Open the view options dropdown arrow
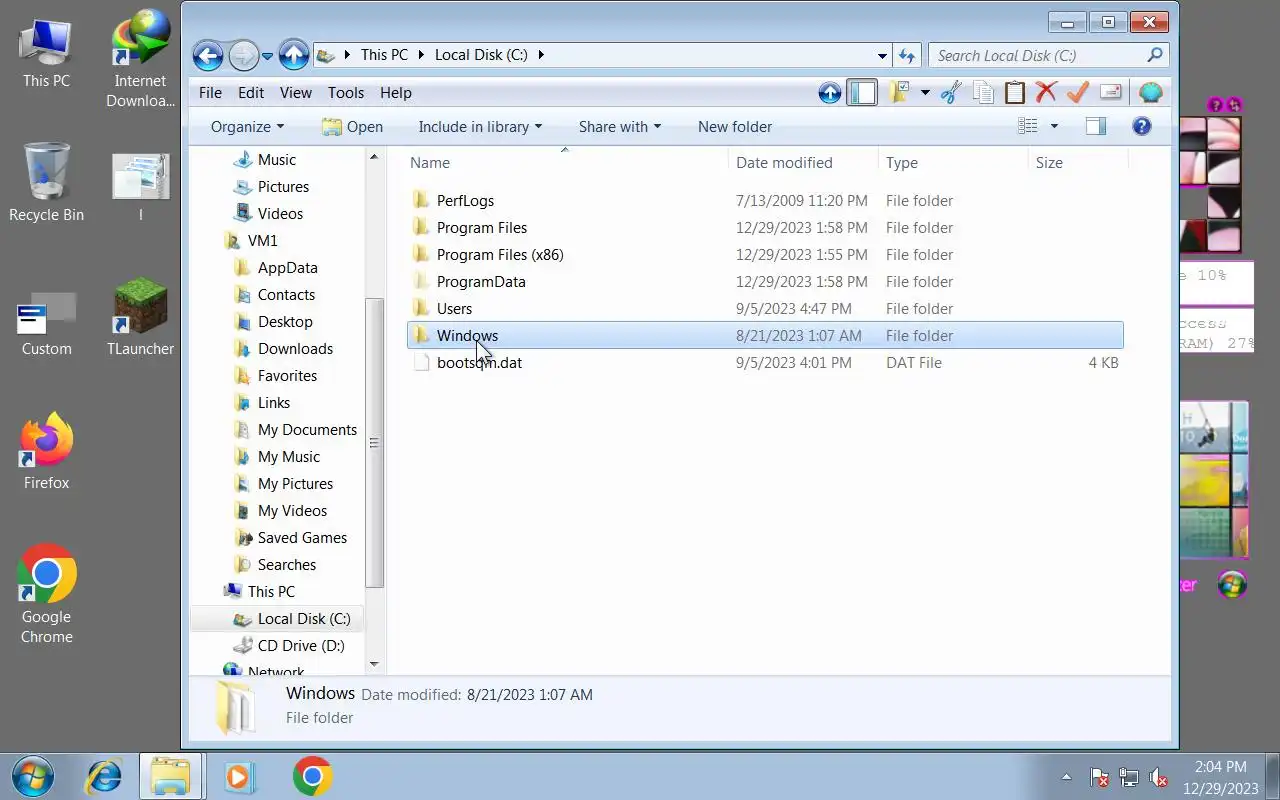 1054,126
